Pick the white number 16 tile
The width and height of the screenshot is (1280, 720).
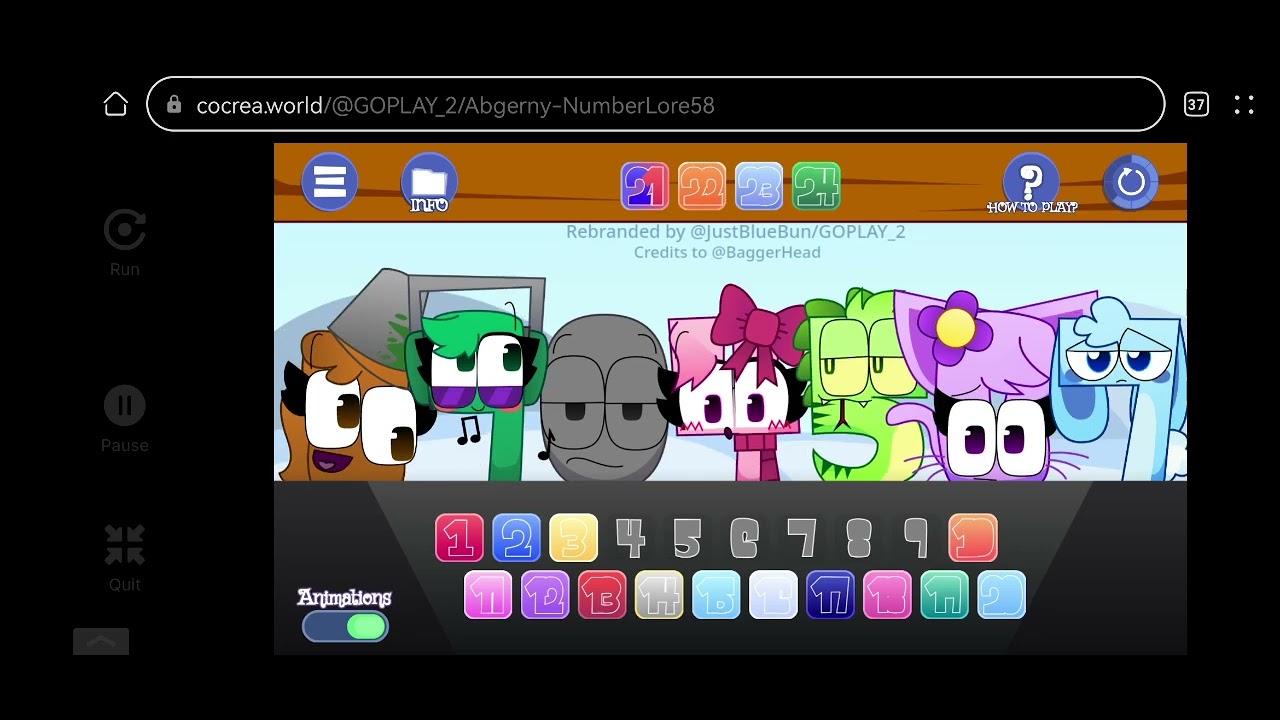point(773,595)
